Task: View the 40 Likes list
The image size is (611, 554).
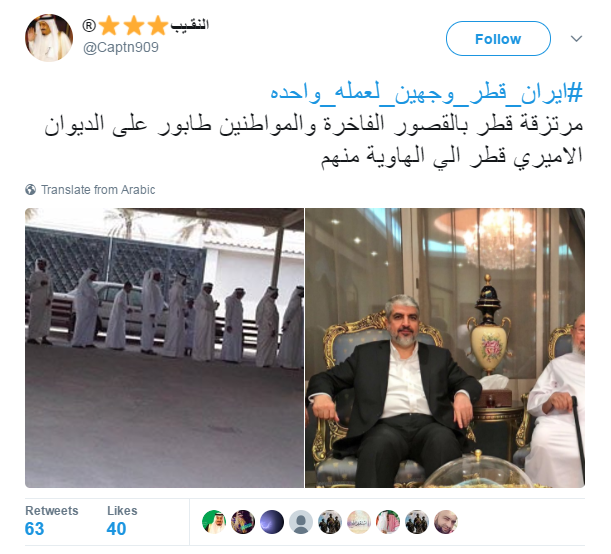Action: 122,521
